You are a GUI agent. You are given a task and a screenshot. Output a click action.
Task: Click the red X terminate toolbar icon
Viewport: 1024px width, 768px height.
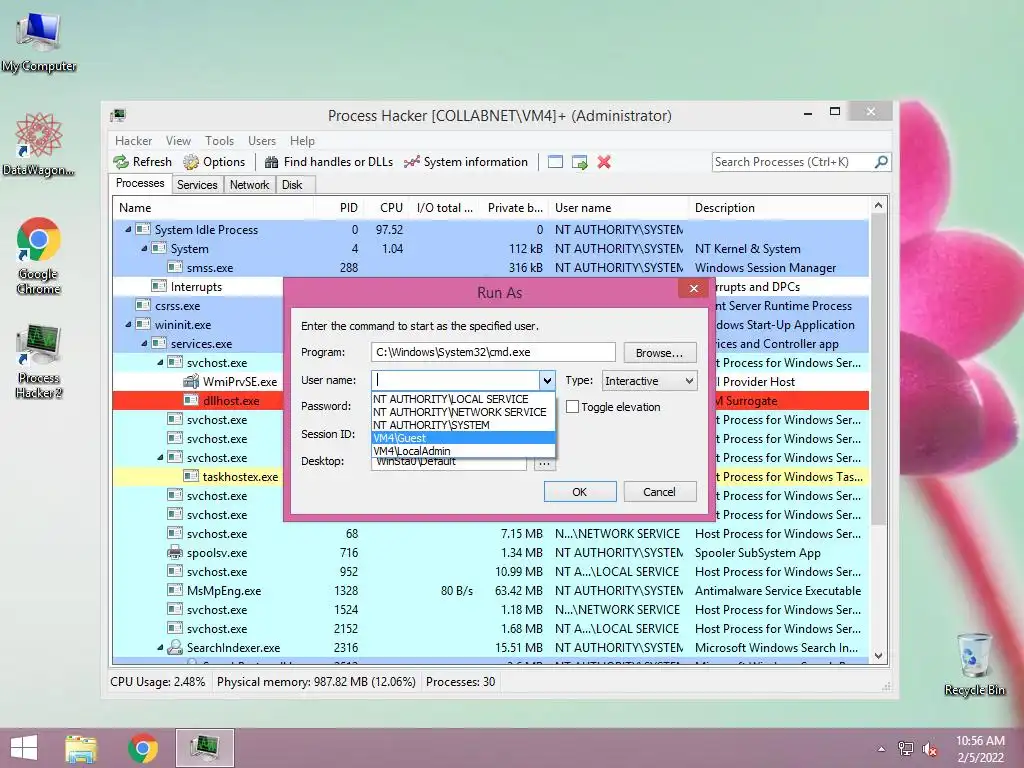pyautogui.click(x=604, y=162)
